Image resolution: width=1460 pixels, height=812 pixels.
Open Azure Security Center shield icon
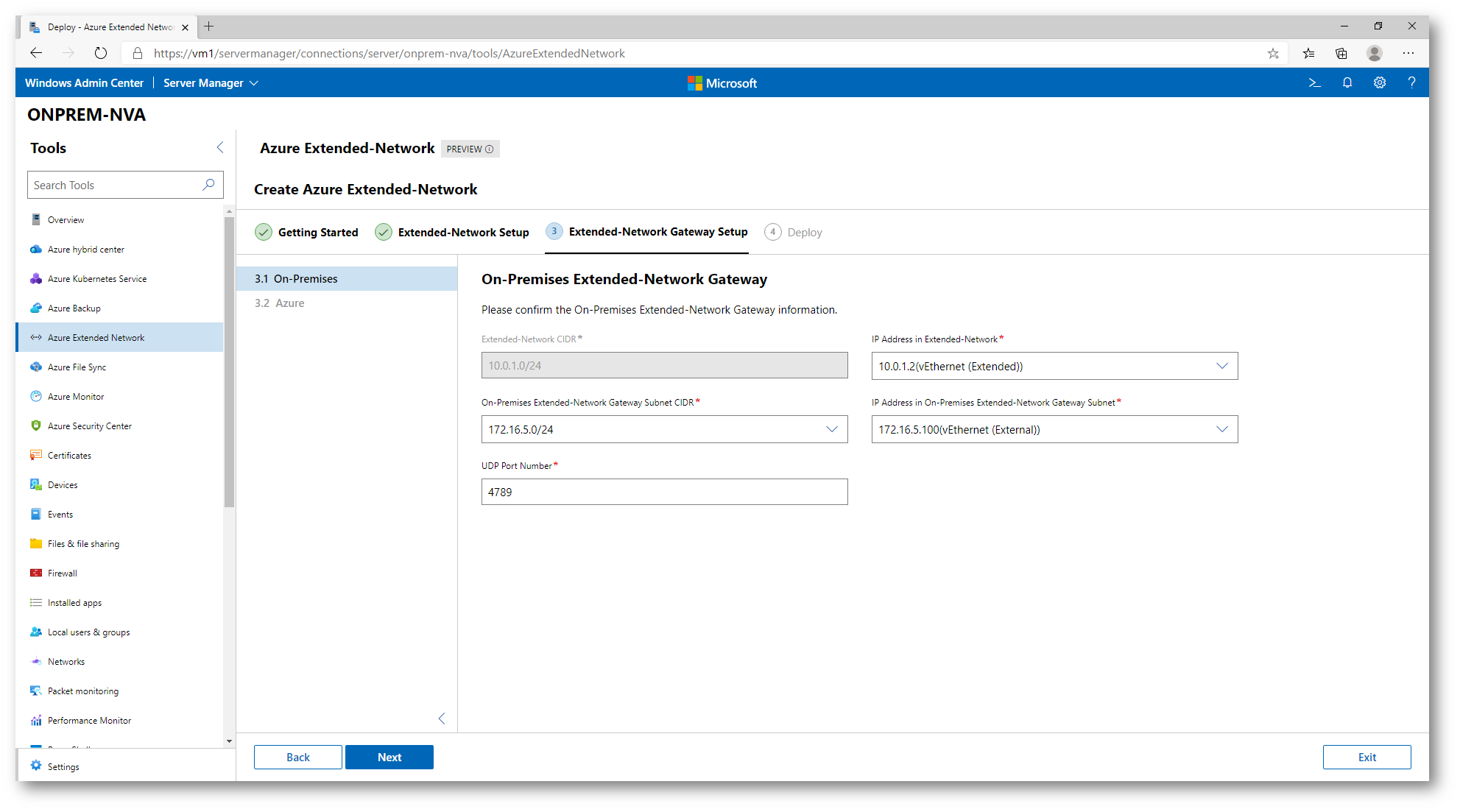tap(35, 426)
